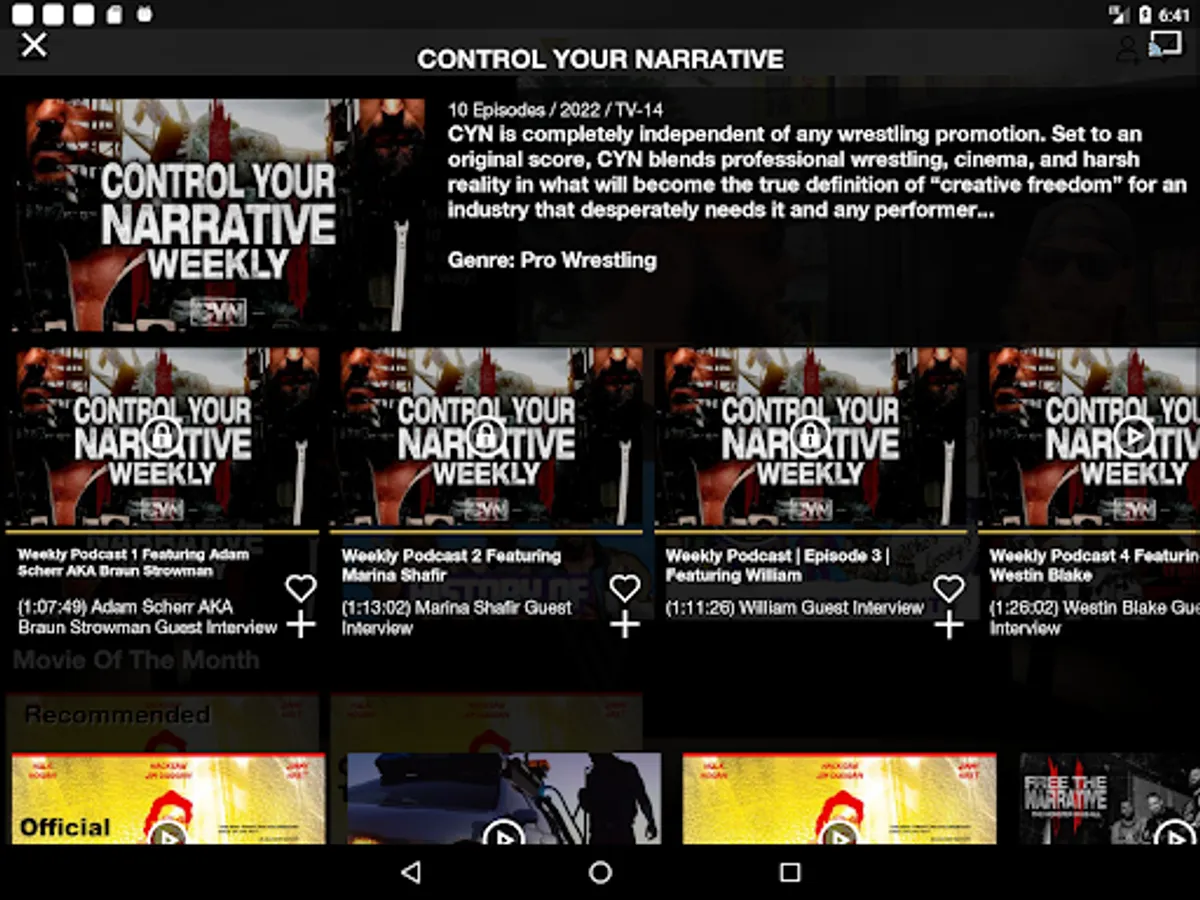Tap the Android Back navigation button

(x=410, y=873)
